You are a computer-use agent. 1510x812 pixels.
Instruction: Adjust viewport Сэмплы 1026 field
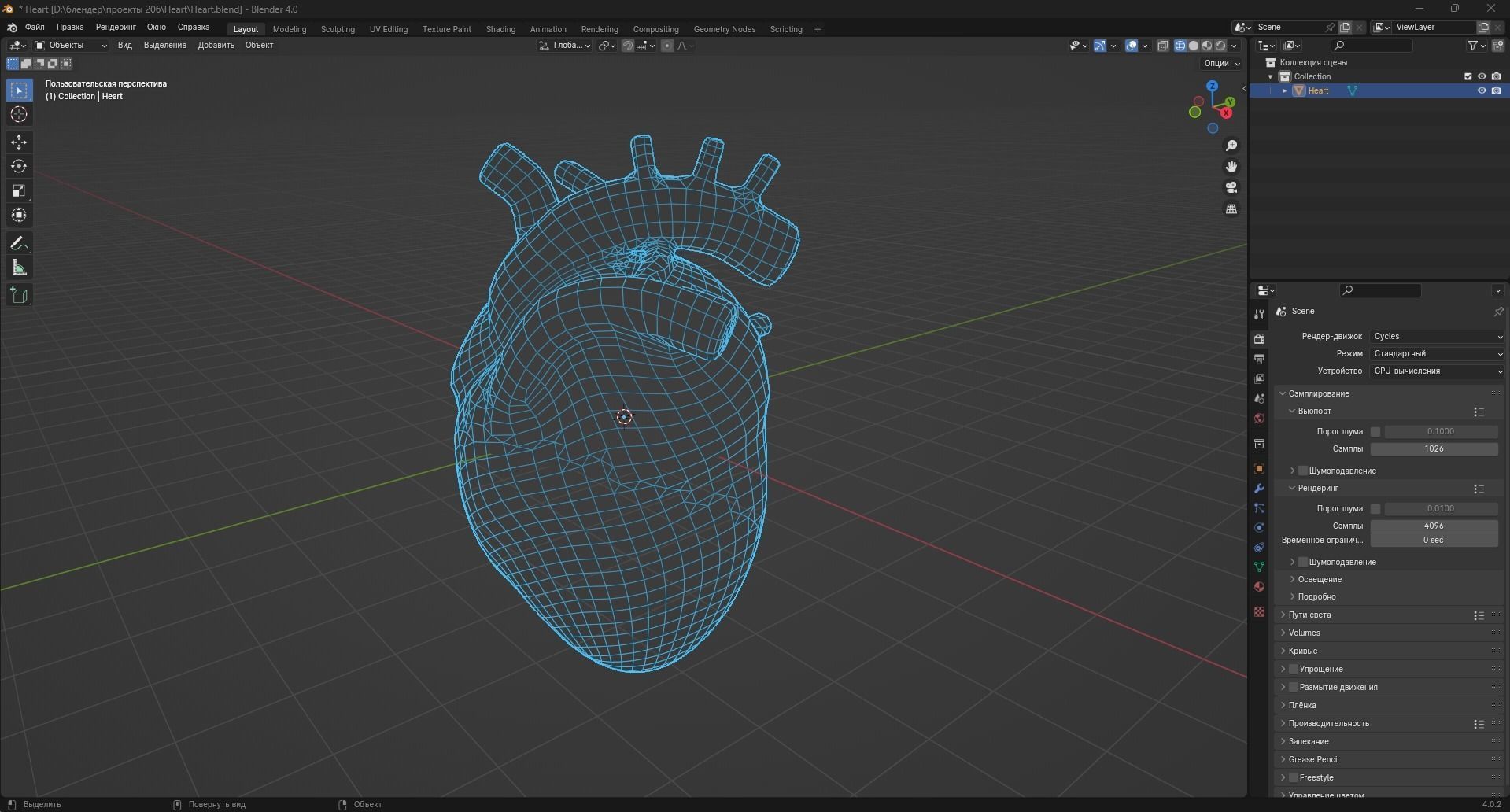[x=1434, y=448]
